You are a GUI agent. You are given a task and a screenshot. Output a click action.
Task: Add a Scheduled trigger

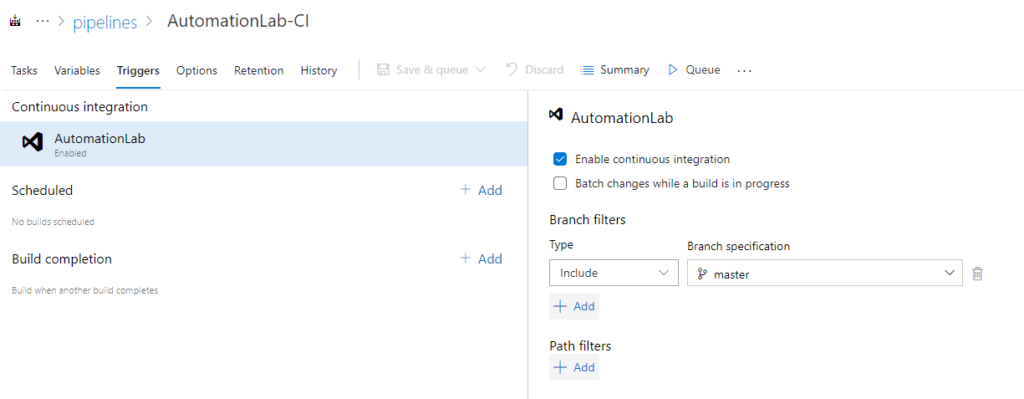click(481, 190)
